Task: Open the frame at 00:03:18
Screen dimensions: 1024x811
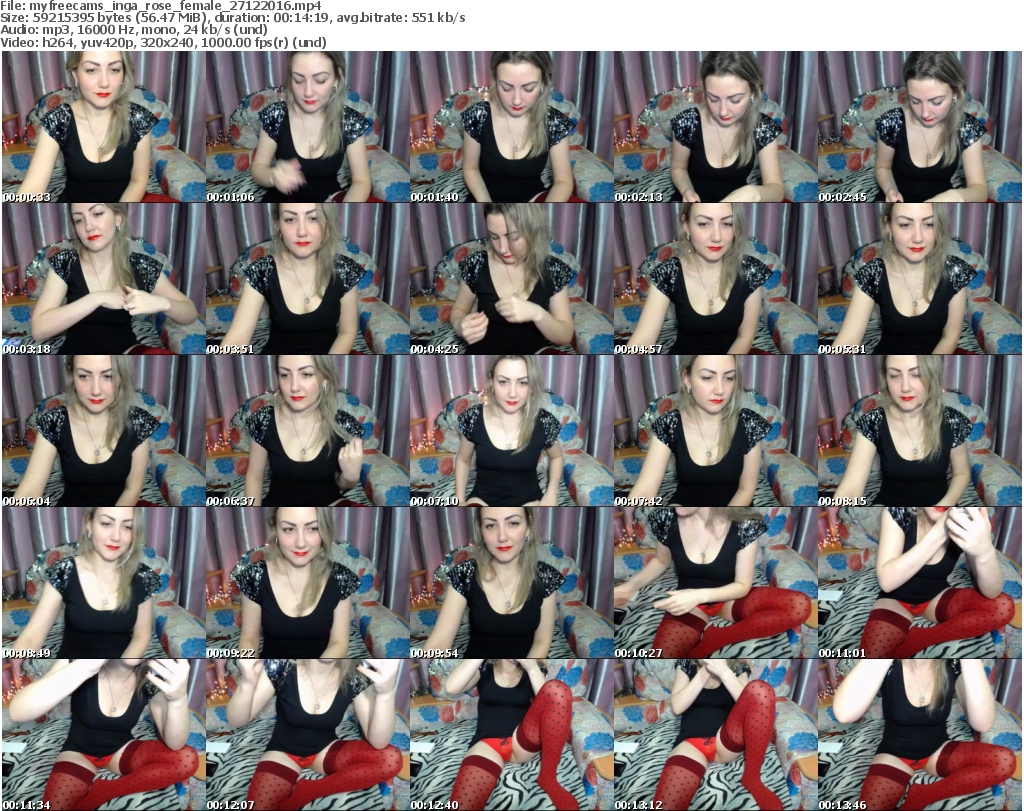Action: (x=103, y=279)
